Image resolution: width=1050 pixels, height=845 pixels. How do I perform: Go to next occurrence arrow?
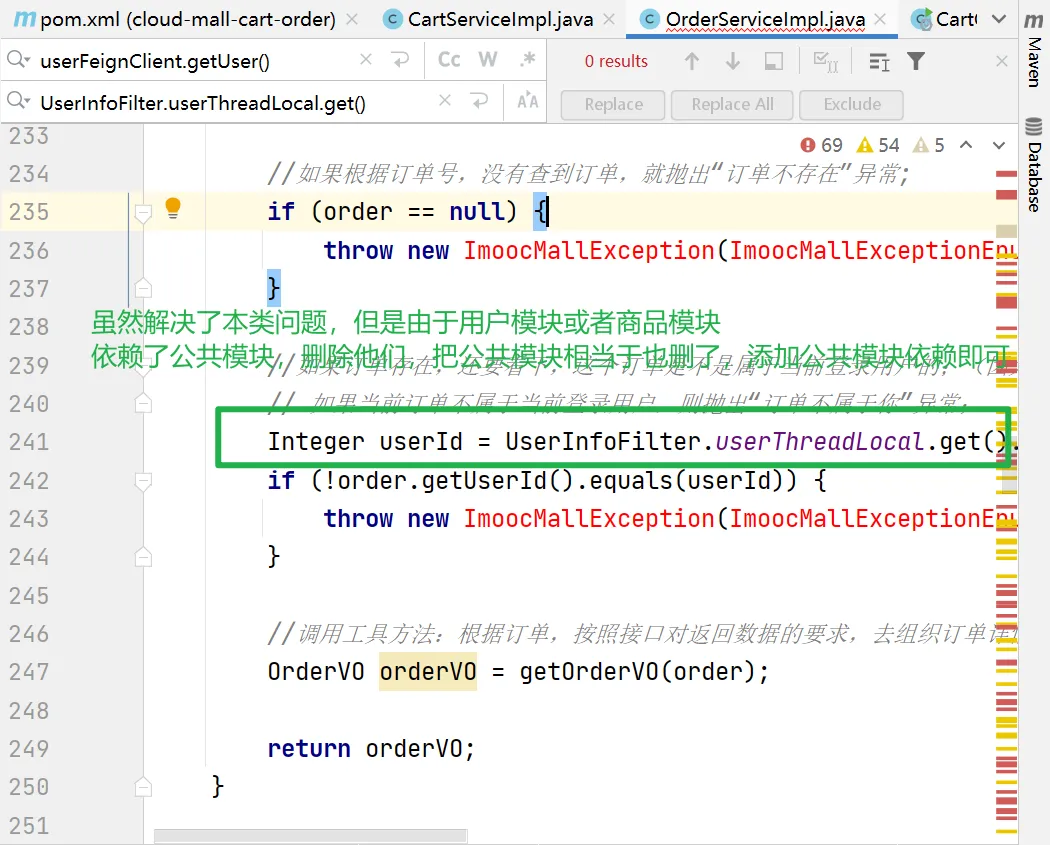[733, 62]
